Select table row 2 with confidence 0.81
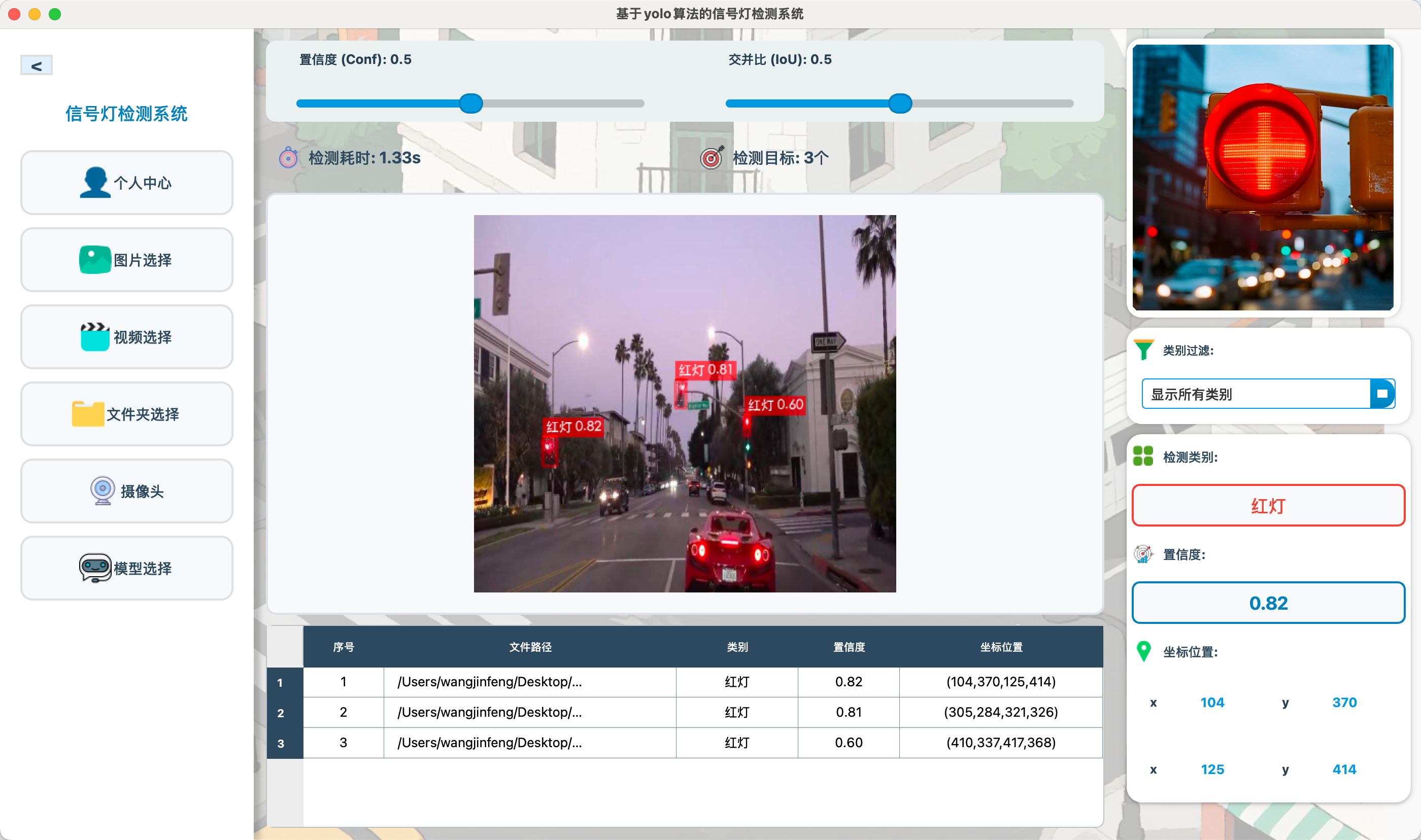The image size is (1421, 840). 848,712
